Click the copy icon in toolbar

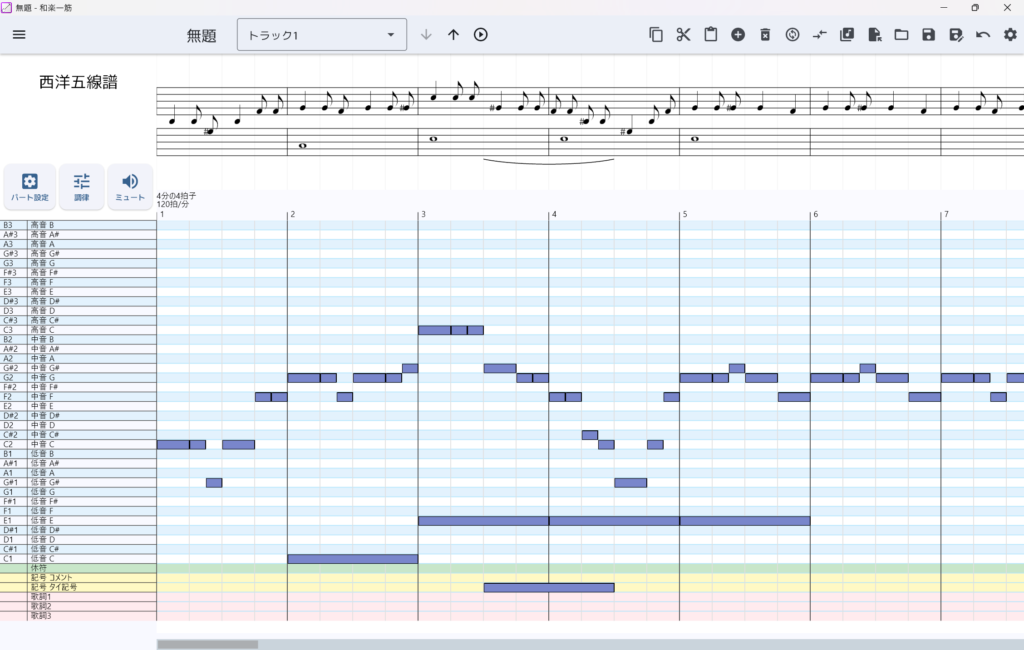tap(656, 35)
